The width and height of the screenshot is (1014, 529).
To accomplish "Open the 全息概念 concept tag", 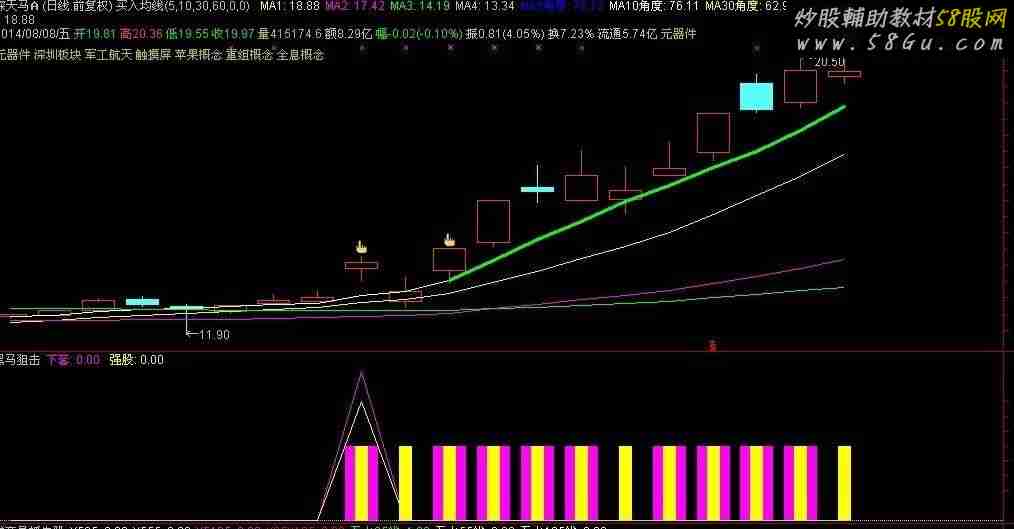I will click(300, 55).
